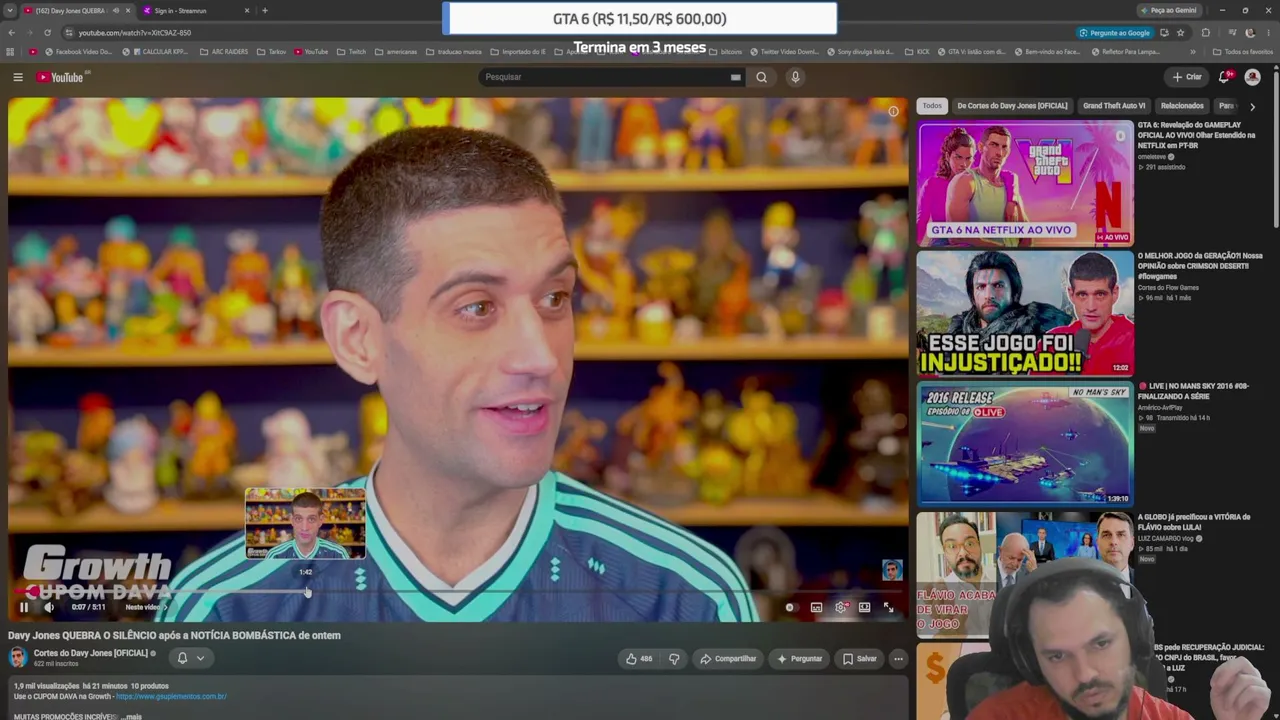Screen dimensions: 1280x720
Task: Toggle the channel notification bell subscription
Action: 190,657
